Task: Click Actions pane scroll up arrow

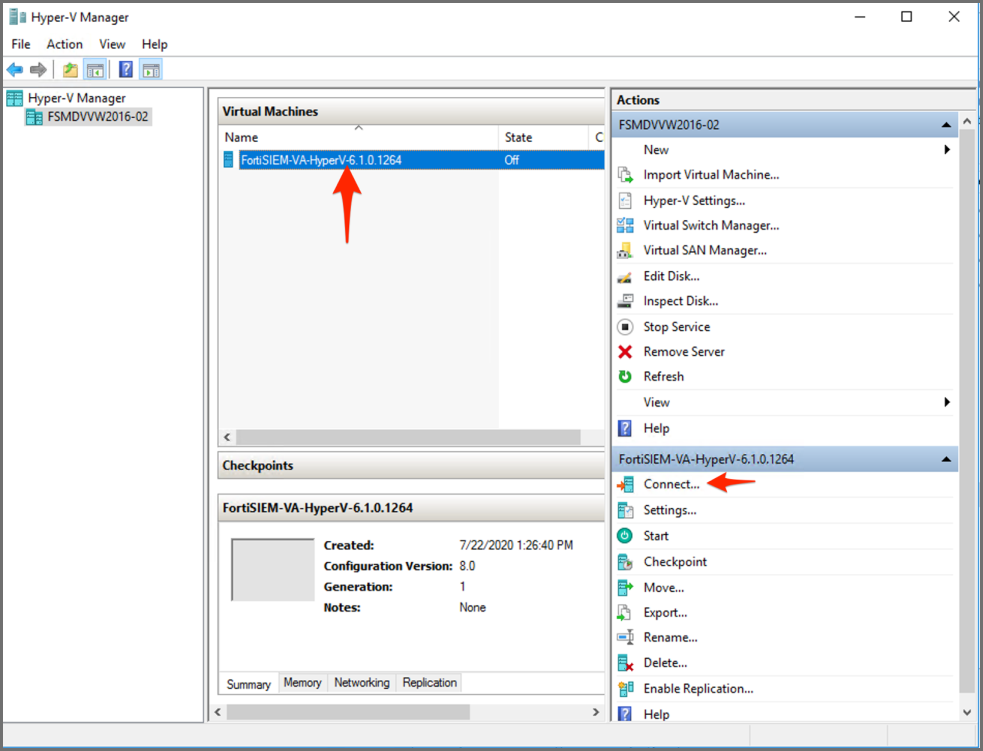Action: [967, 121]
